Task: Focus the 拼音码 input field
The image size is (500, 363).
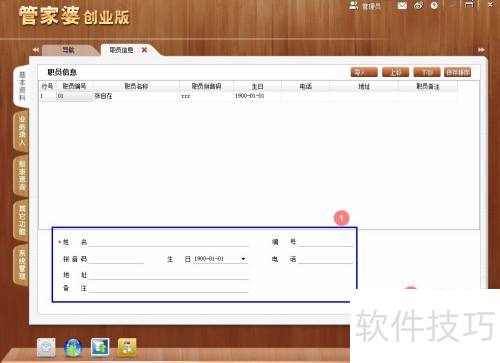Action: 117,259
